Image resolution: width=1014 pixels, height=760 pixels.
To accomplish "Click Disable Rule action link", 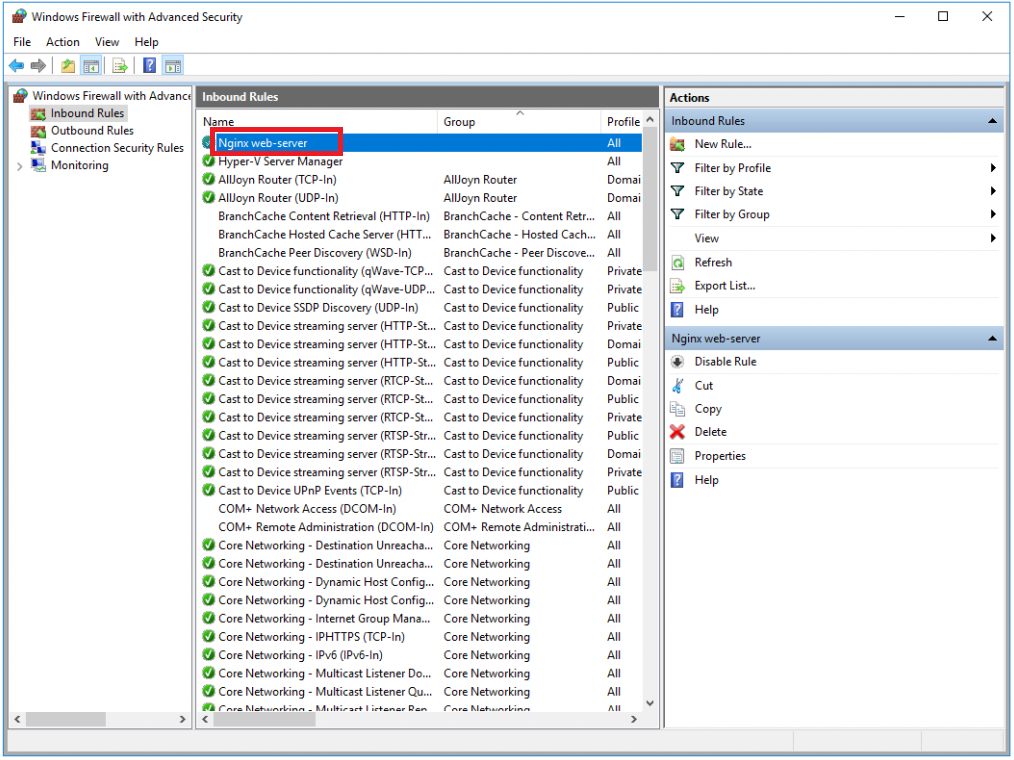I will point(725,362).
